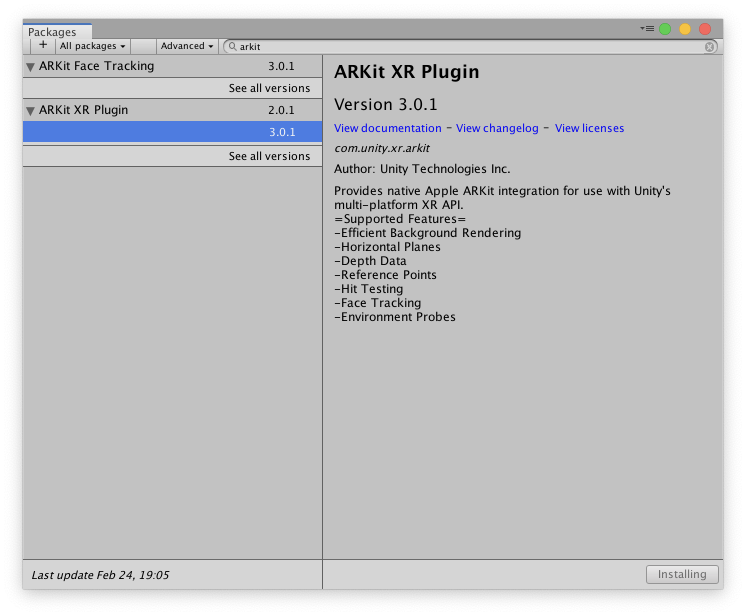Click the Installing button
746x616 pixels.
coord(682,574)
